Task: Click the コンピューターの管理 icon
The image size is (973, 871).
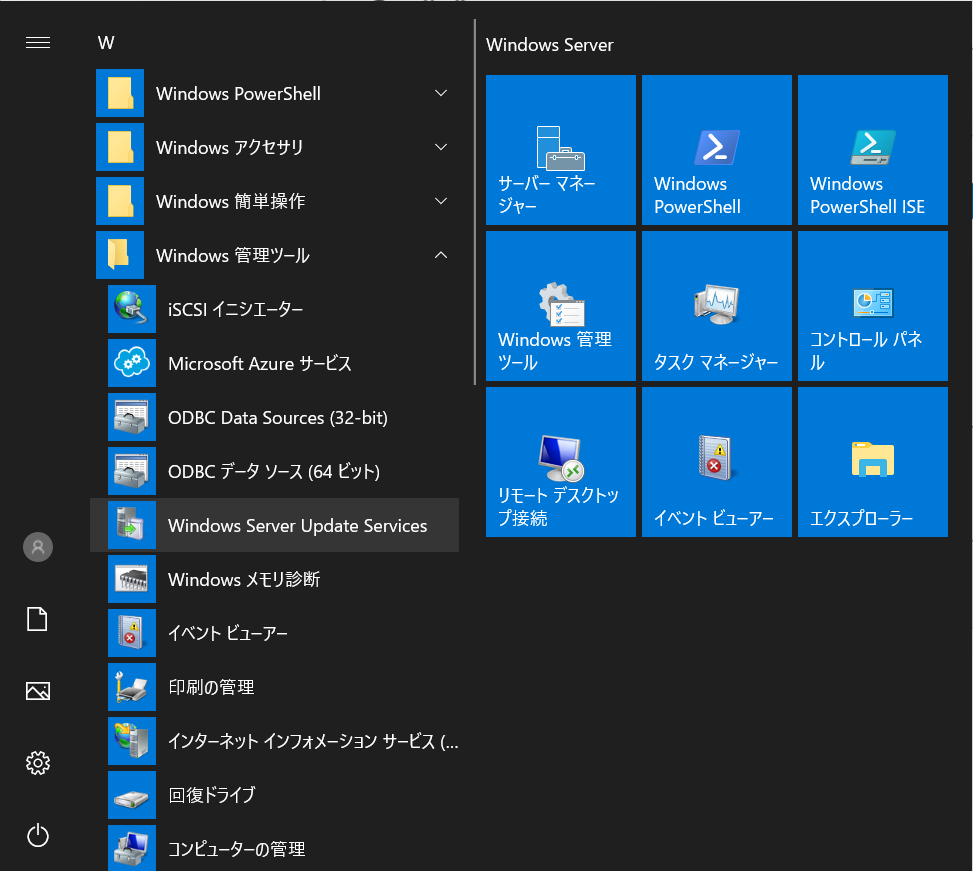Action: coord(132,847)
